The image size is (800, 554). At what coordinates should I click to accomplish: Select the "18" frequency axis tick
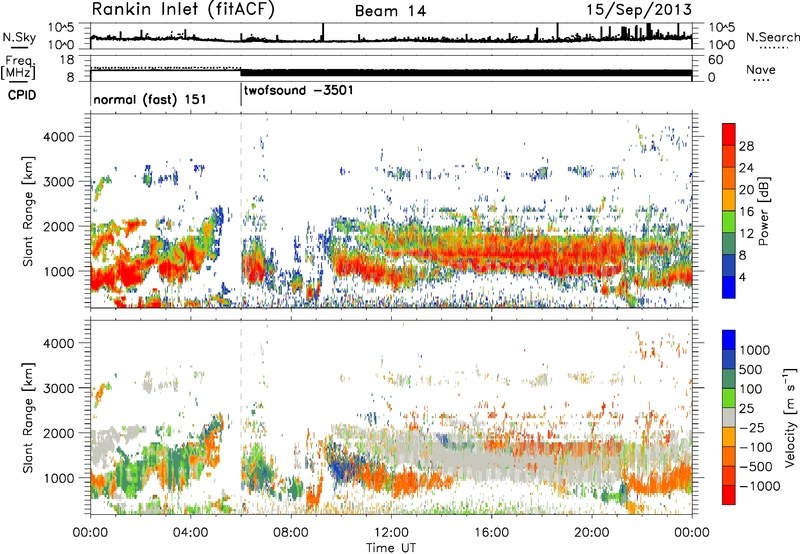(x=67, y=60)
